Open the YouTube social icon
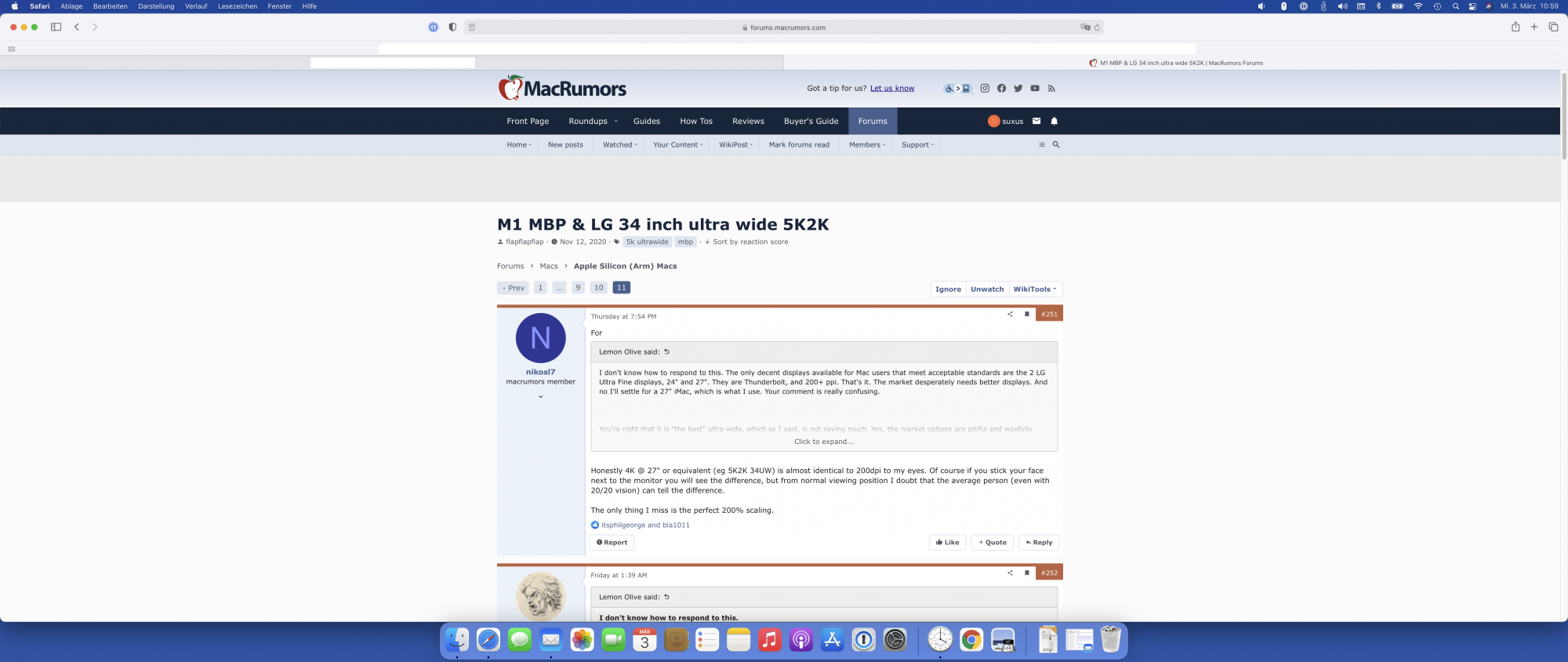This screenshot has height=662, width=1568. [x=1035, y=89]
